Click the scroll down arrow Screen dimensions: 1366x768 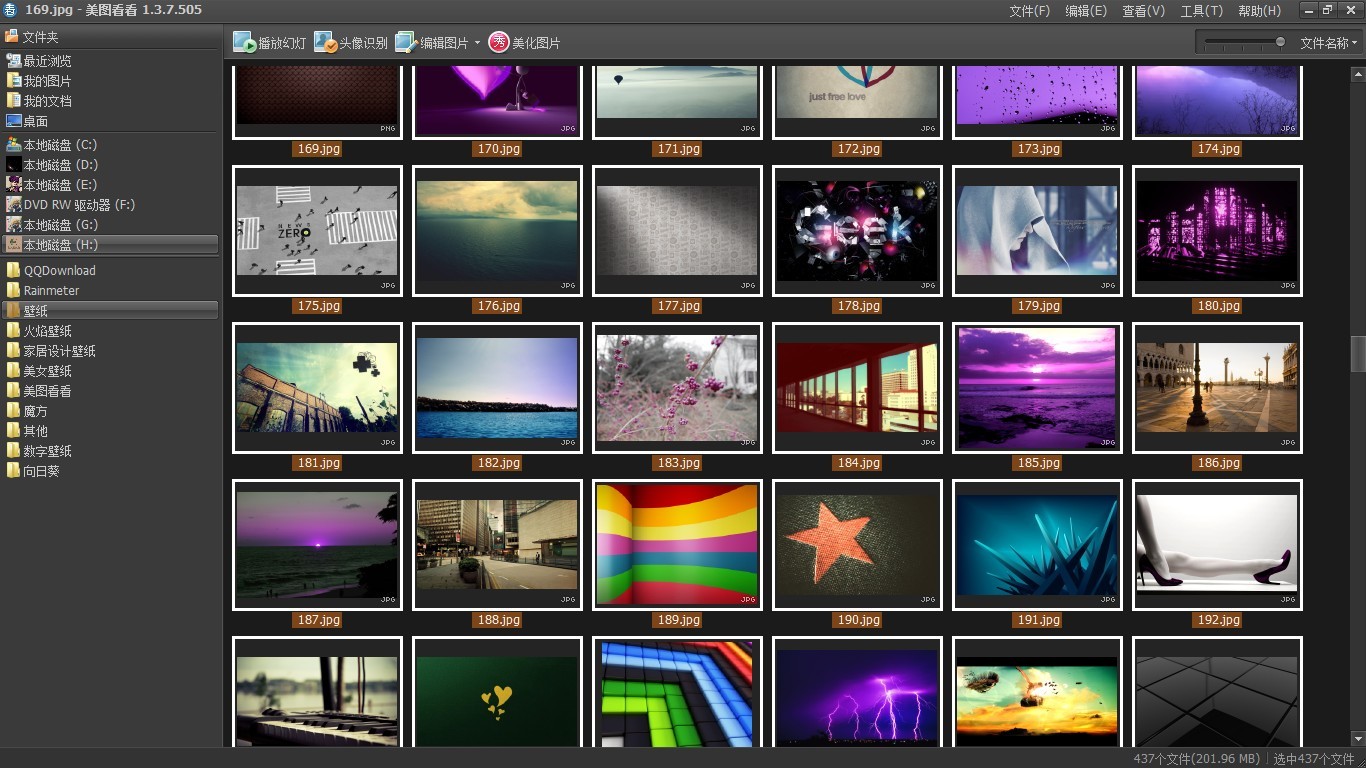pos(1357,741)
